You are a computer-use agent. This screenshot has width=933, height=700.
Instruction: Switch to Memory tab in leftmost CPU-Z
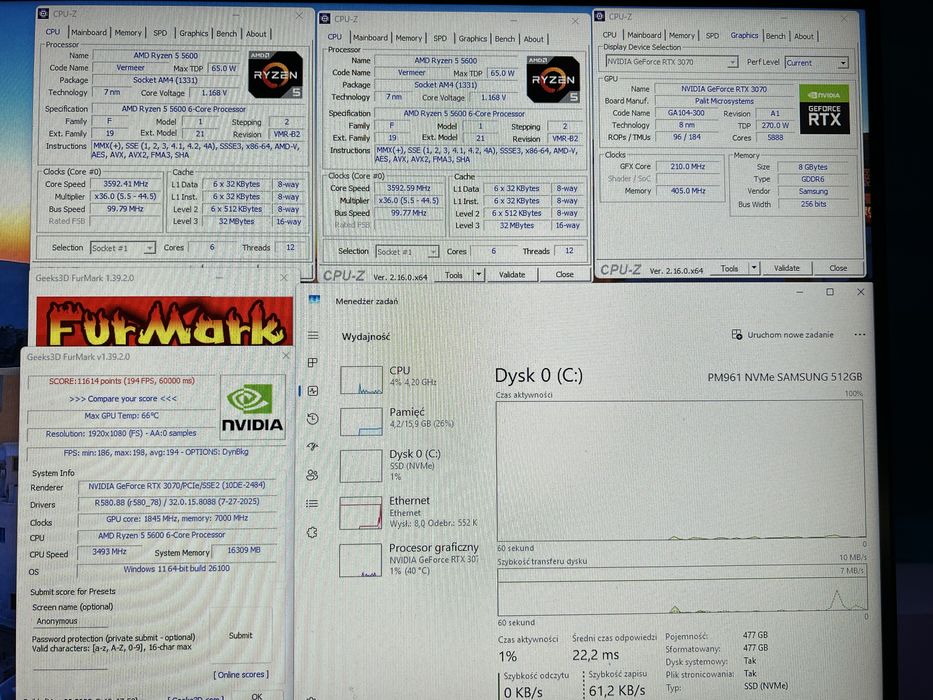[x=128, y=33]
